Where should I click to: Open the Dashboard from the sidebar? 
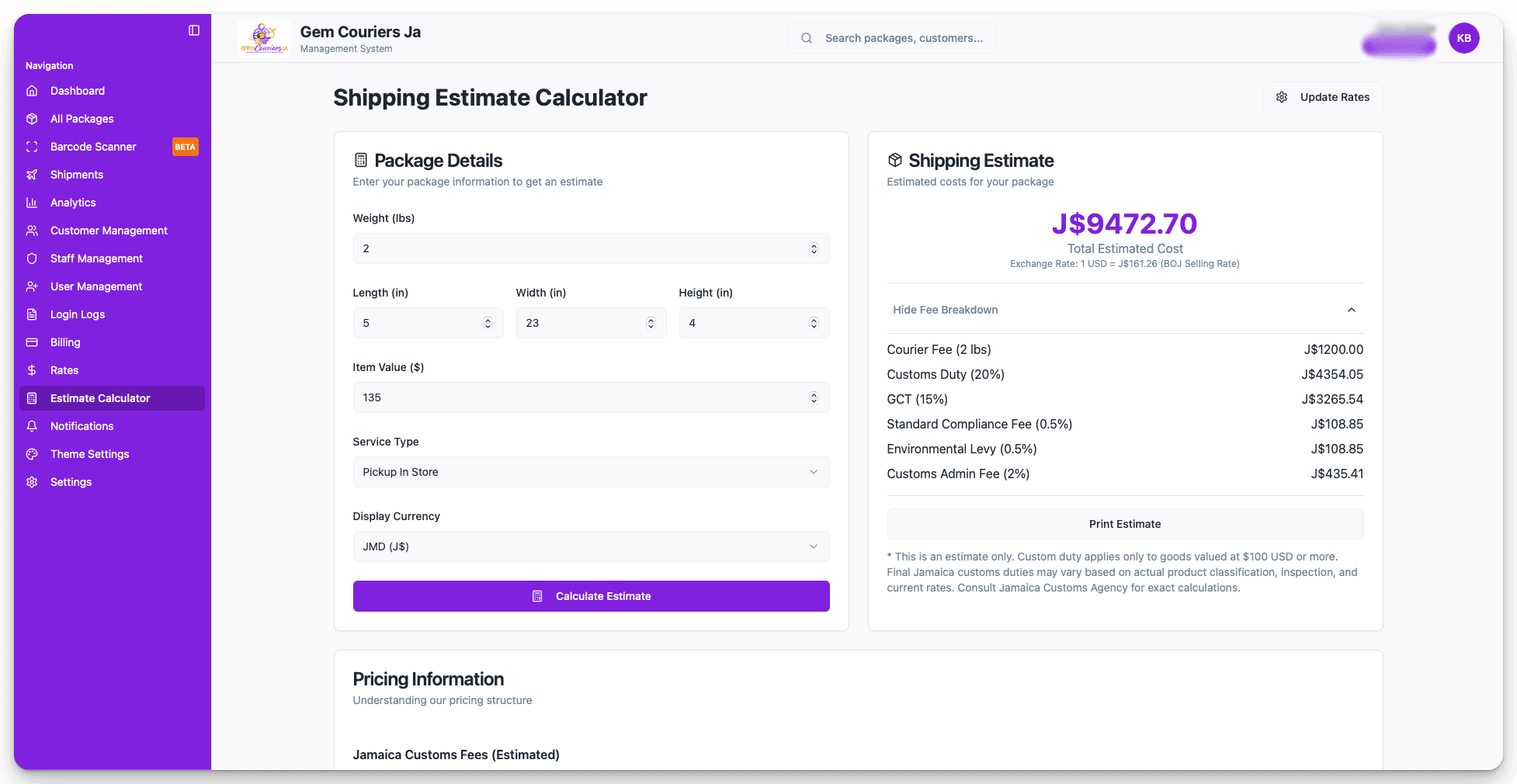click(x=77, y=91)
